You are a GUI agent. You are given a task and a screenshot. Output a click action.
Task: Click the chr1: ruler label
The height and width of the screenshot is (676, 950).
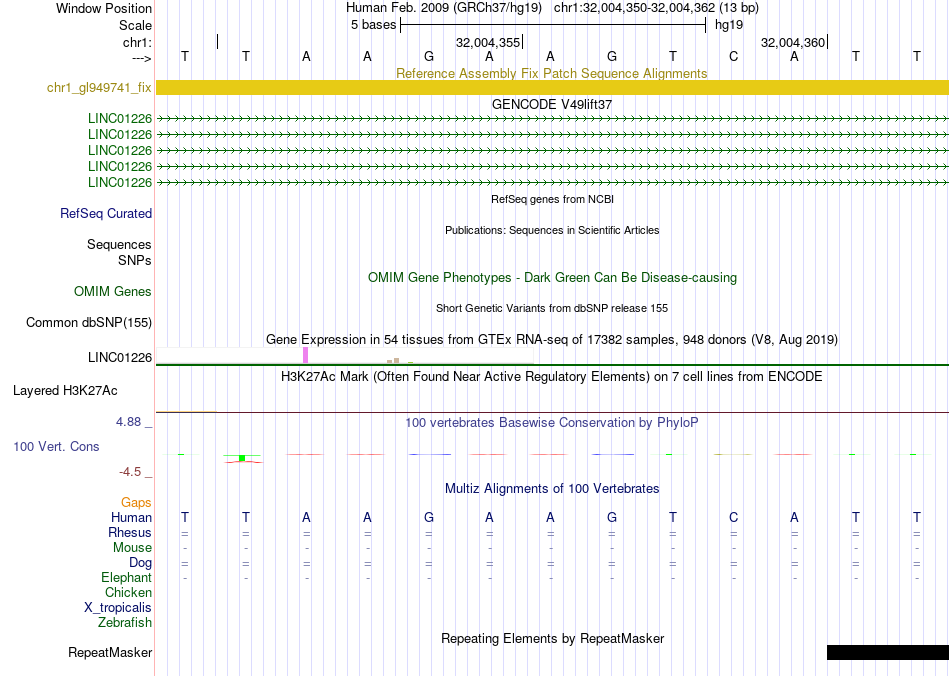tap(137, 42)
